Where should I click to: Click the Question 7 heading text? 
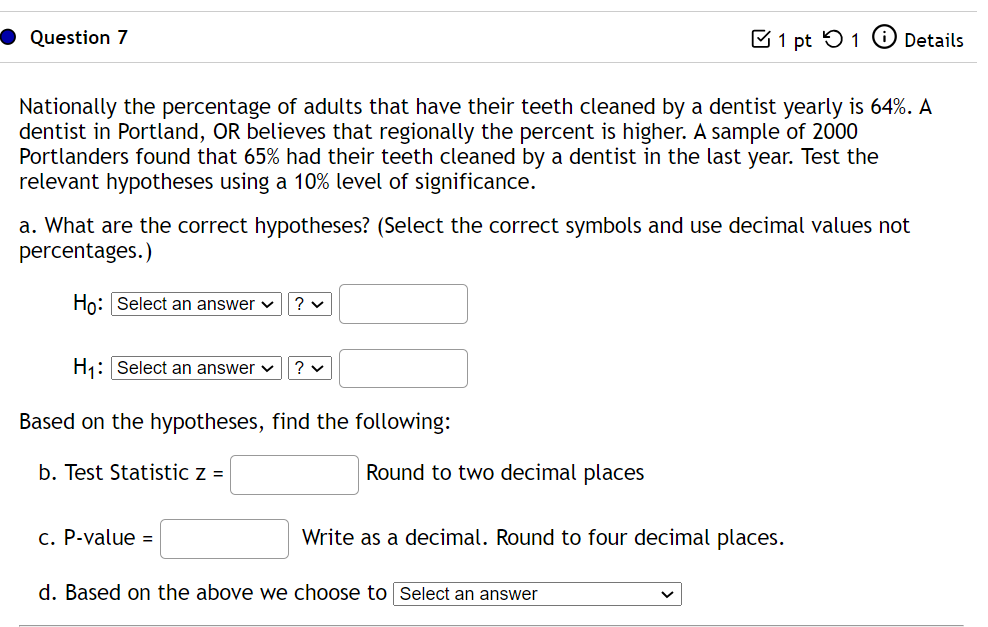pyautogui.click(x=79, y=38)
